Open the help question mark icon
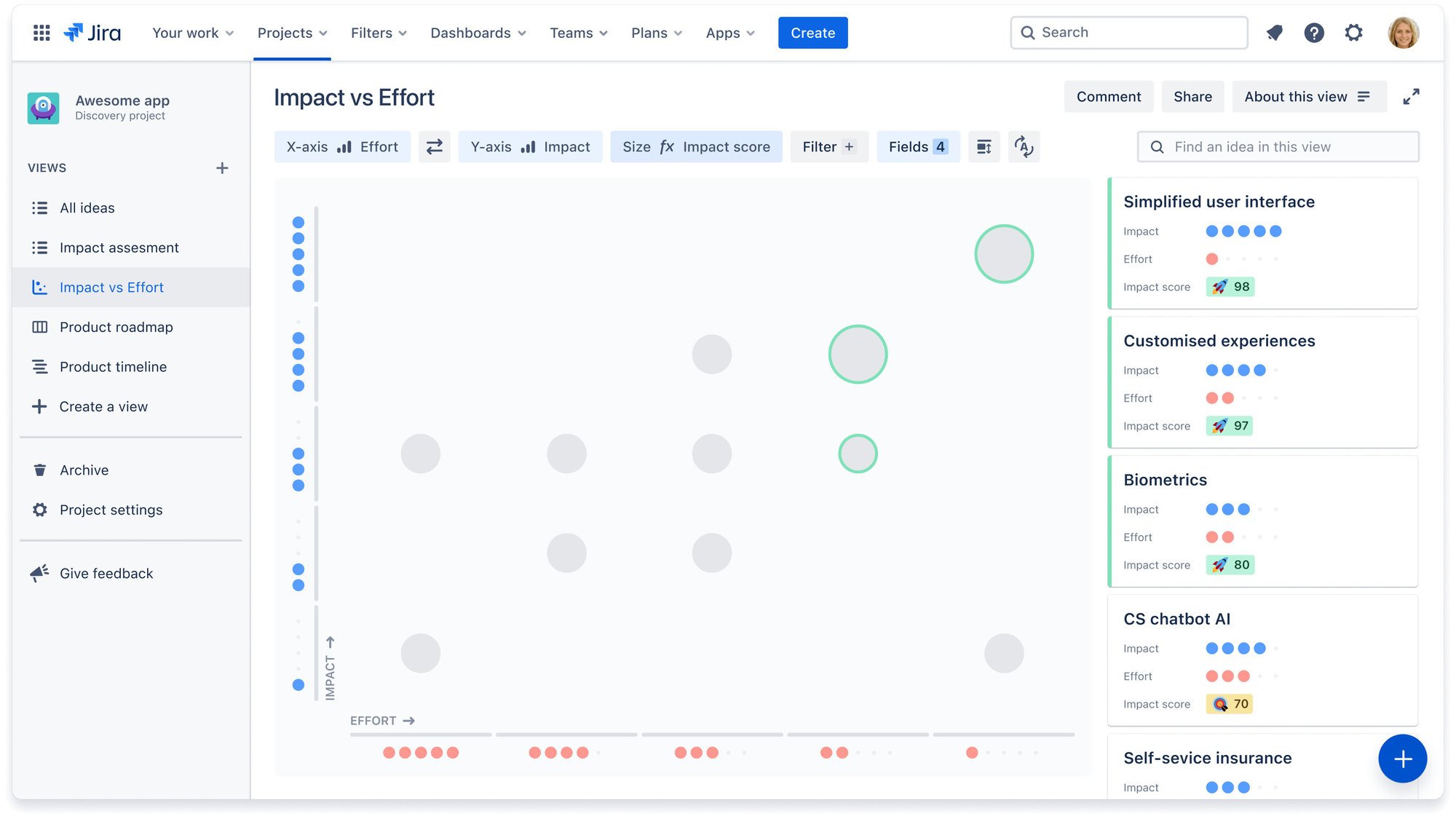Image resolution: width=1456 pixels, height=819 pixels. pos(1314,33)
